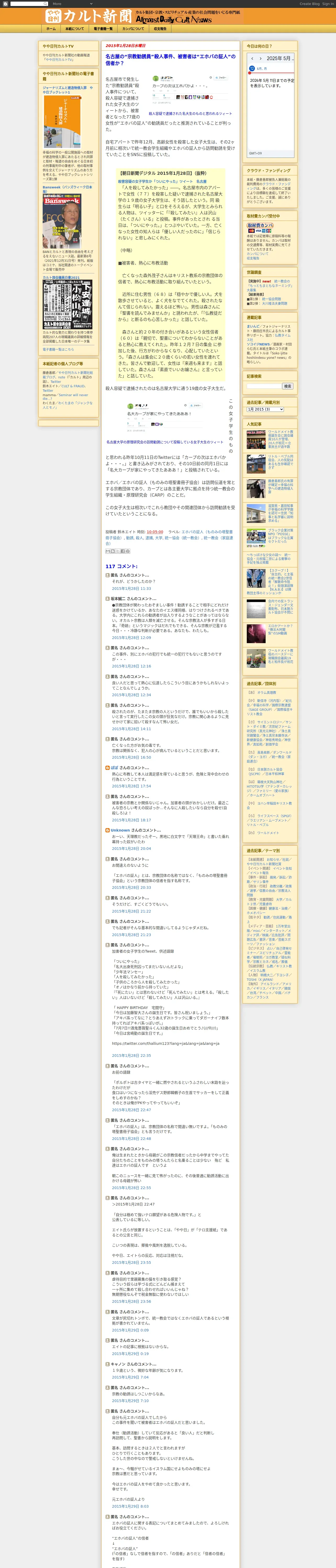Share the post via the Twitter icon
The height and width of the screenshot is (1568, 336).
(118, 551)
